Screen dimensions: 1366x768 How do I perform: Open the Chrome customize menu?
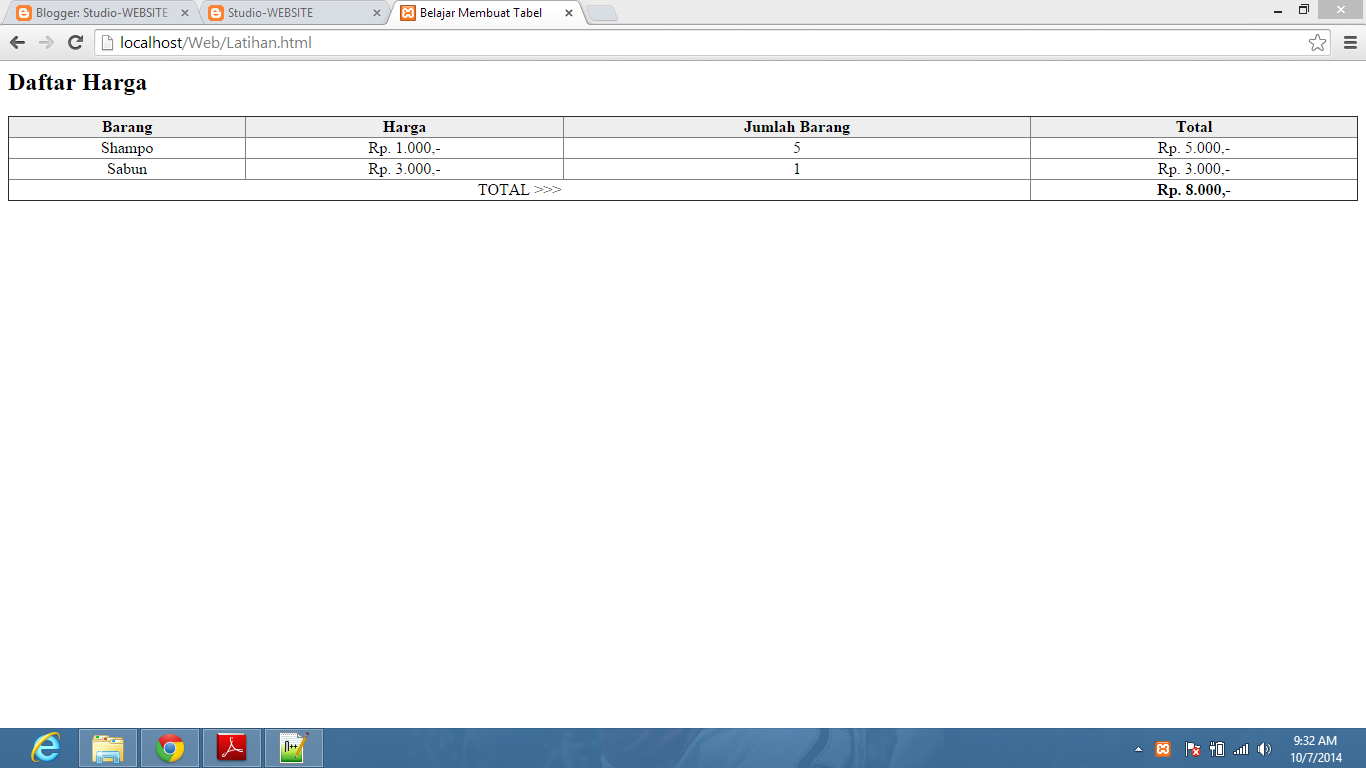[x=1349, y=42]
